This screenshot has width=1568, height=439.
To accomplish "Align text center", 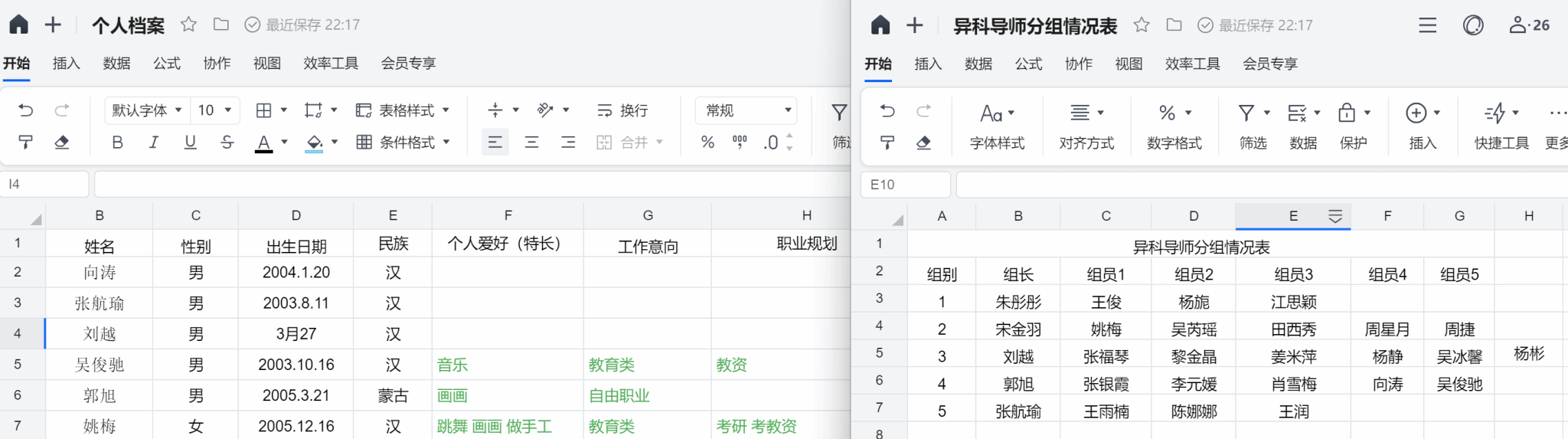I will 531,143.
